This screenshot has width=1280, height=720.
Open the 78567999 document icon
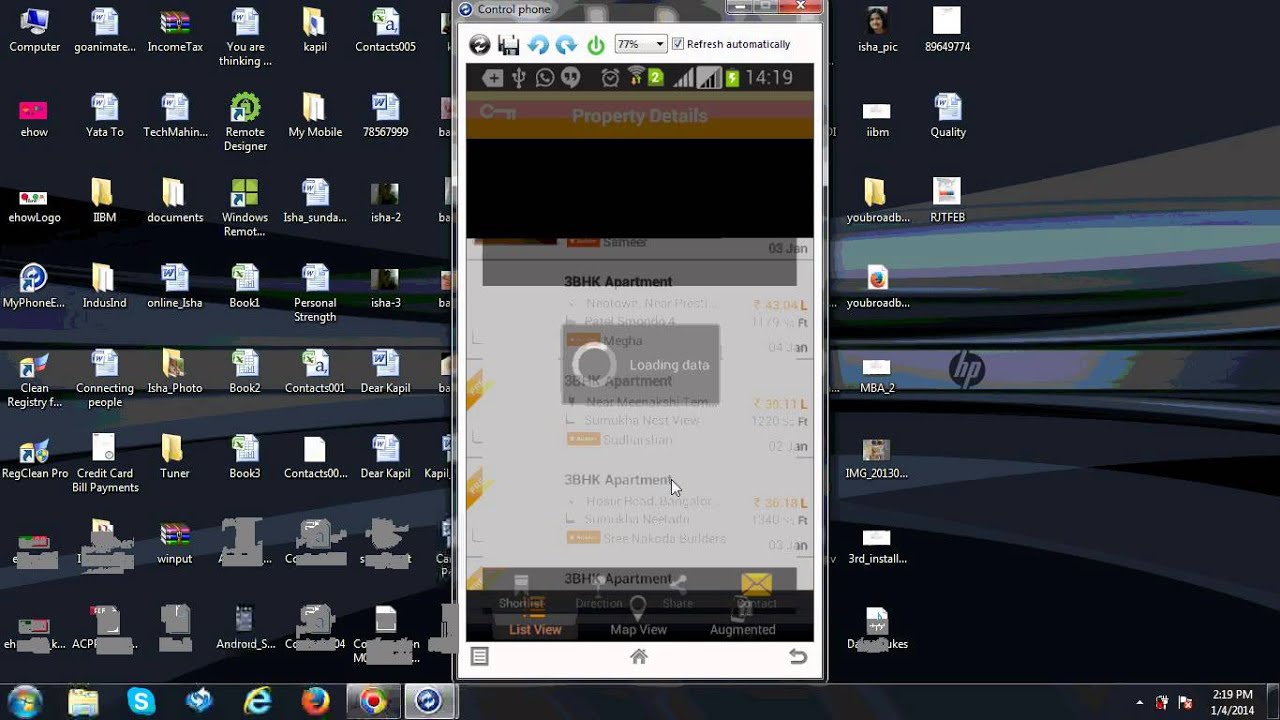click(385, 116)
